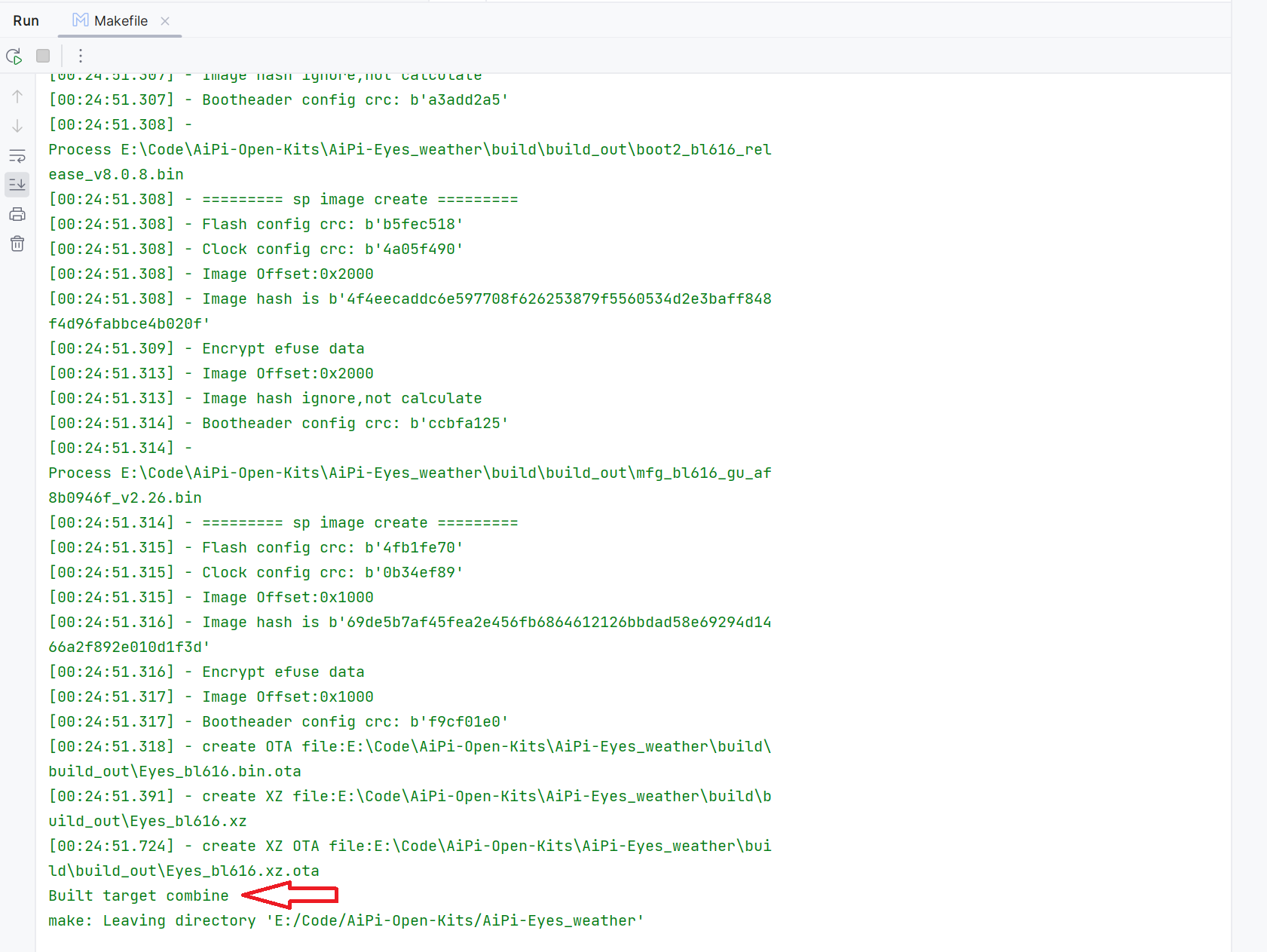Toggle scroll to end of output
Screen dimensions: 1267x952
point(17,185)
